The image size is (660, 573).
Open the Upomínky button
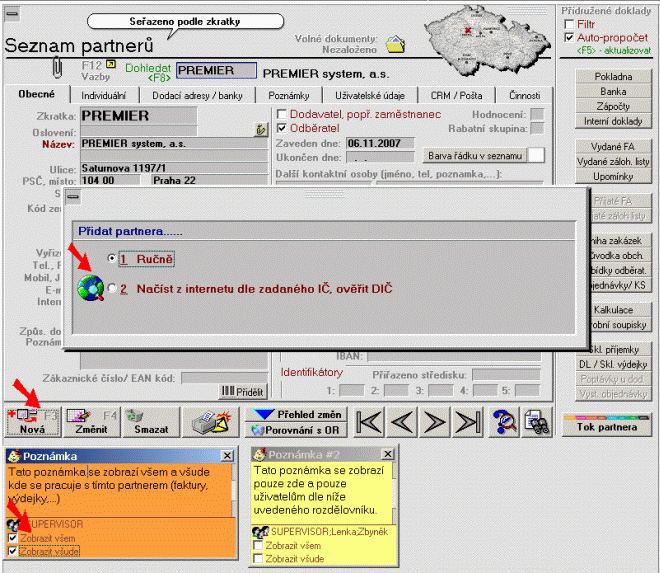point(613,176)
